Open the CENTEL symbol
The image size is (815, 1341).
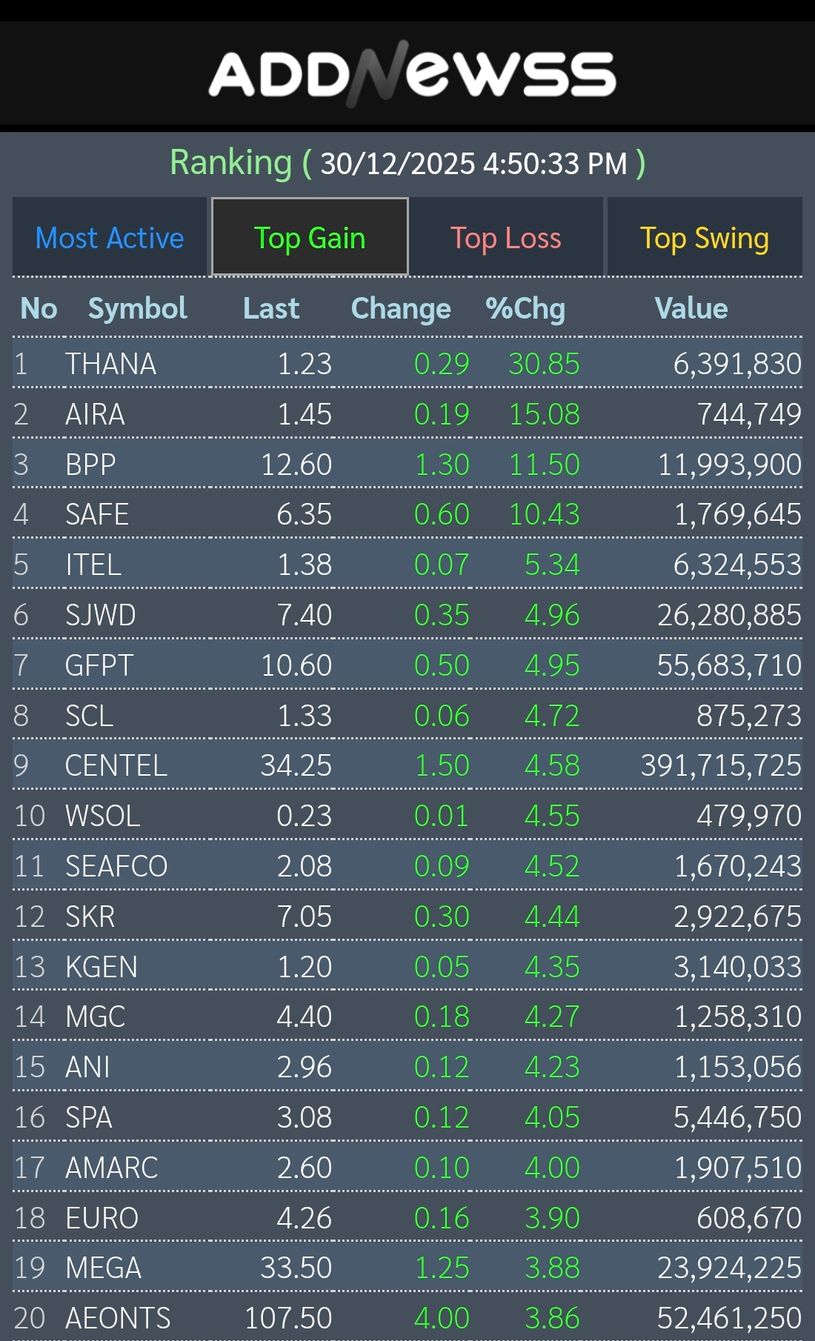click(116, 766)
